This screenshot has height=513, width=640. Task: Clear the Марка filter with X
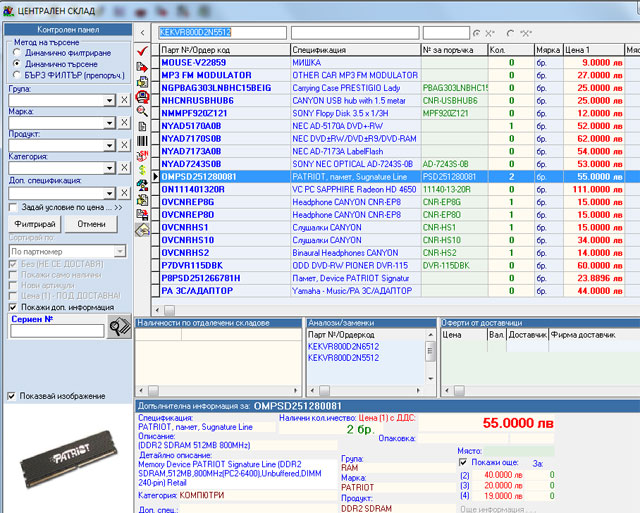point(124,122)
